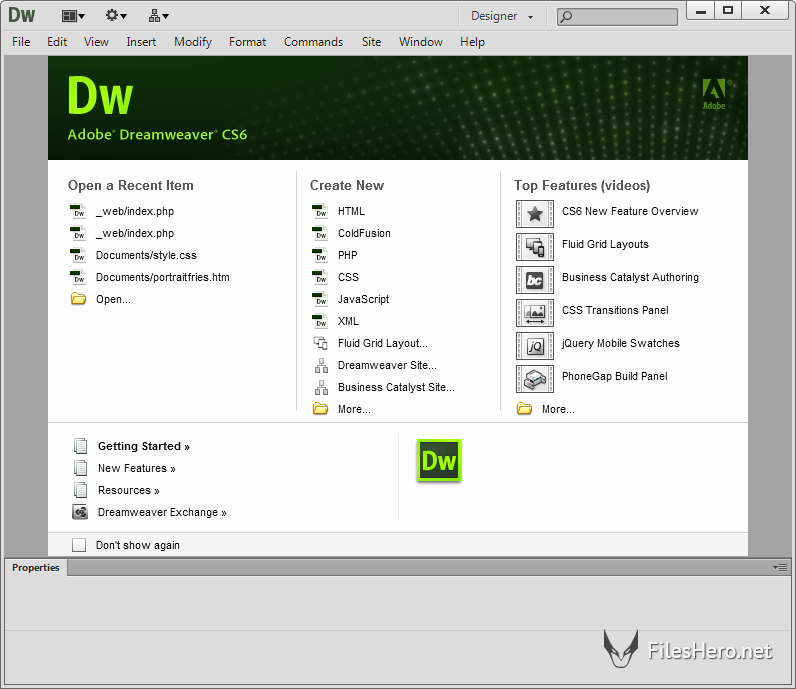The height and width of the screenshot is (689, 796).
Task: Open the Modify menu
Action: tap(193, 42)
